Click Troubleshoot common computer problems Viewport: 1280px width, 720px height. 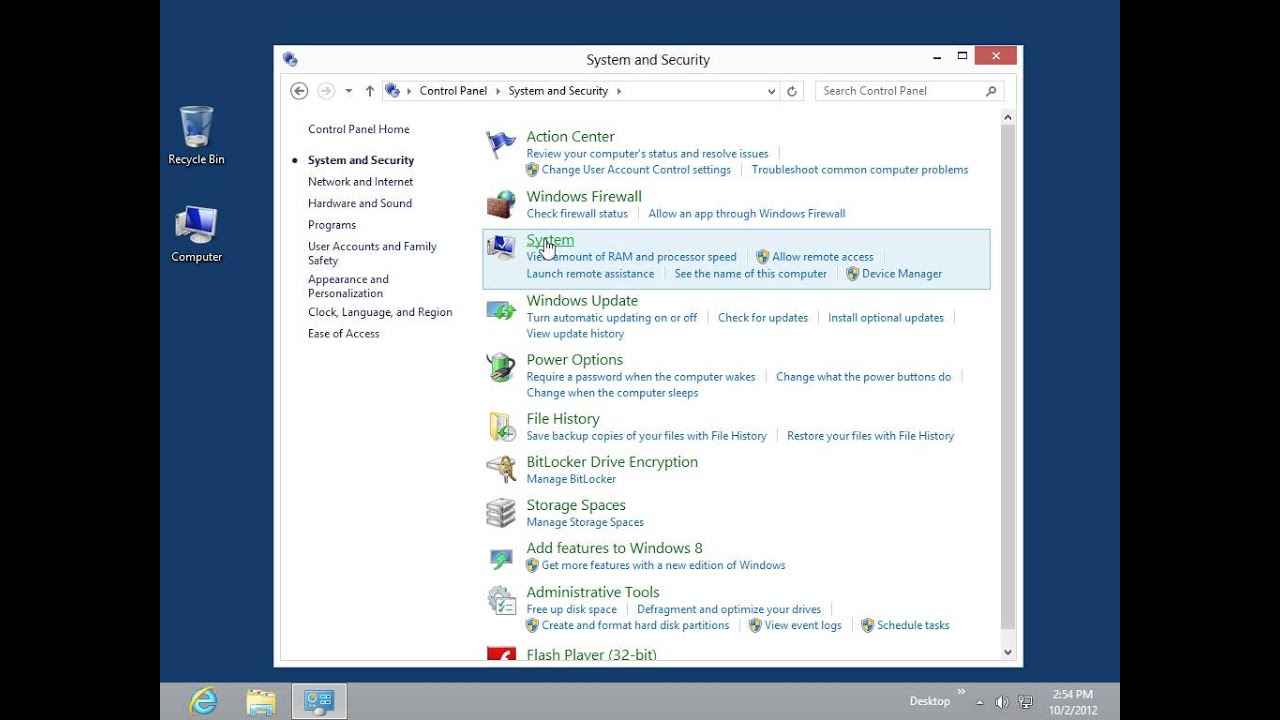coord(860,170)
